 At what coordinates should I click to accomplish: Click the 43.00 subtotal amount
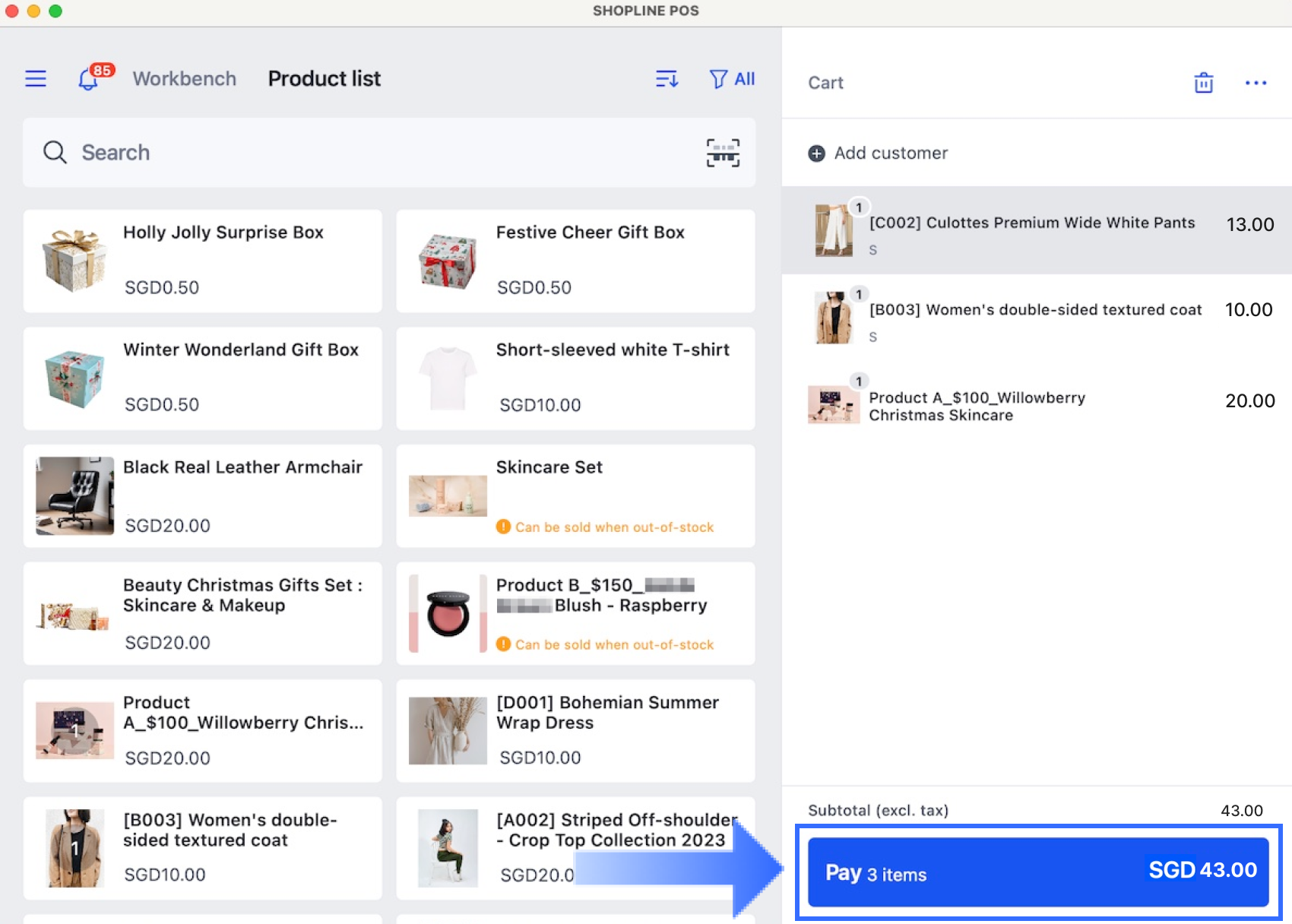click(x=1242, y=810)
